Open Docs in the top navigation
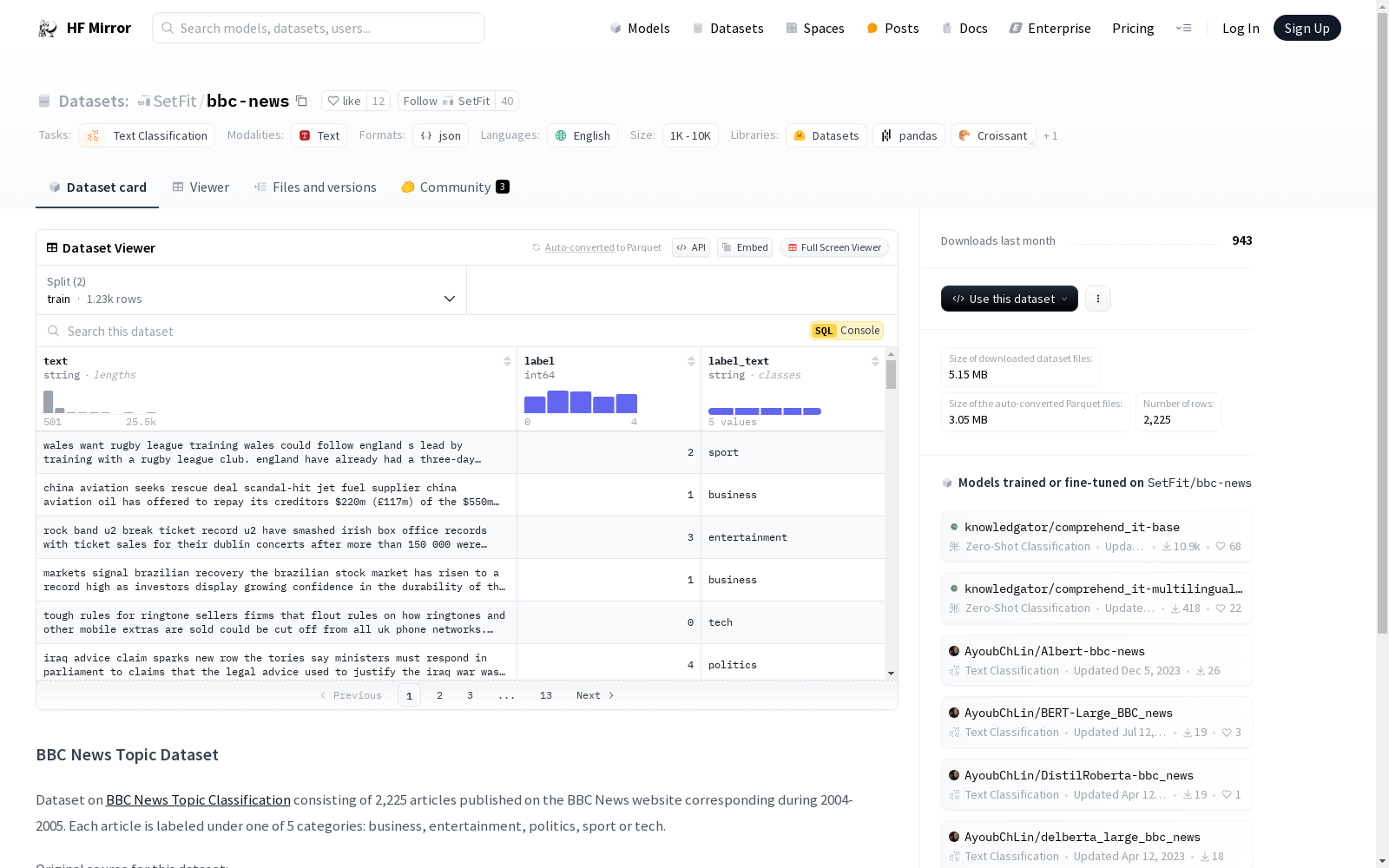The height and width of the screenshot is (868, 1389). 964,28
